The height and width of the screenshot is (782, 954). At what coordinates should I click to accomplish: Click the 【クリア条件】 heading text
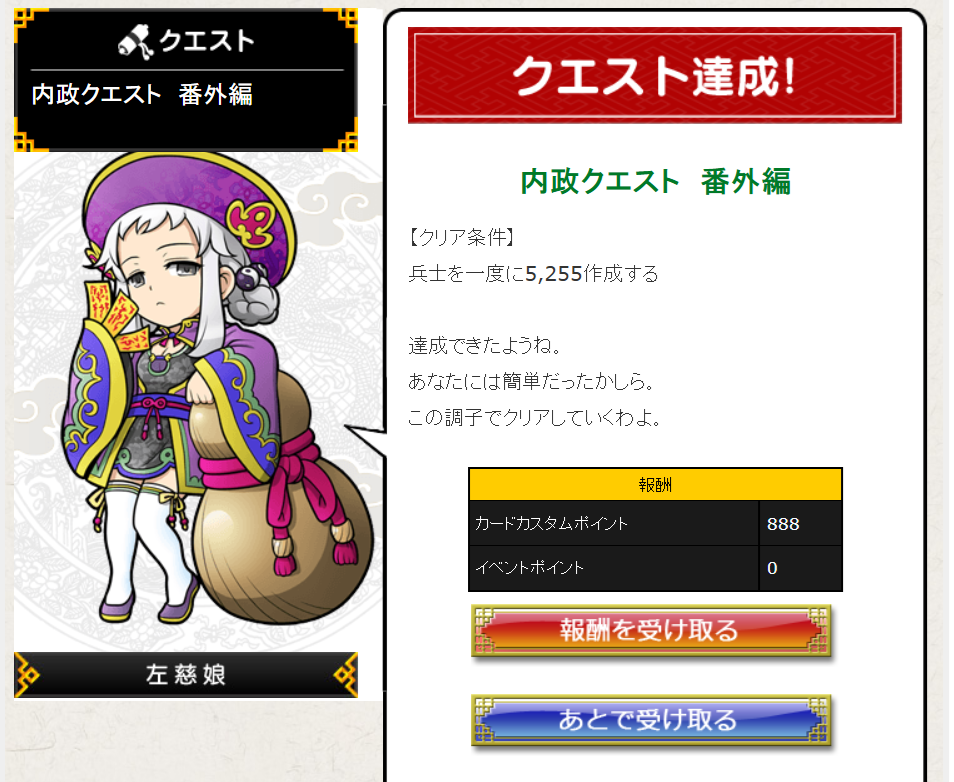tap(462, 237)
